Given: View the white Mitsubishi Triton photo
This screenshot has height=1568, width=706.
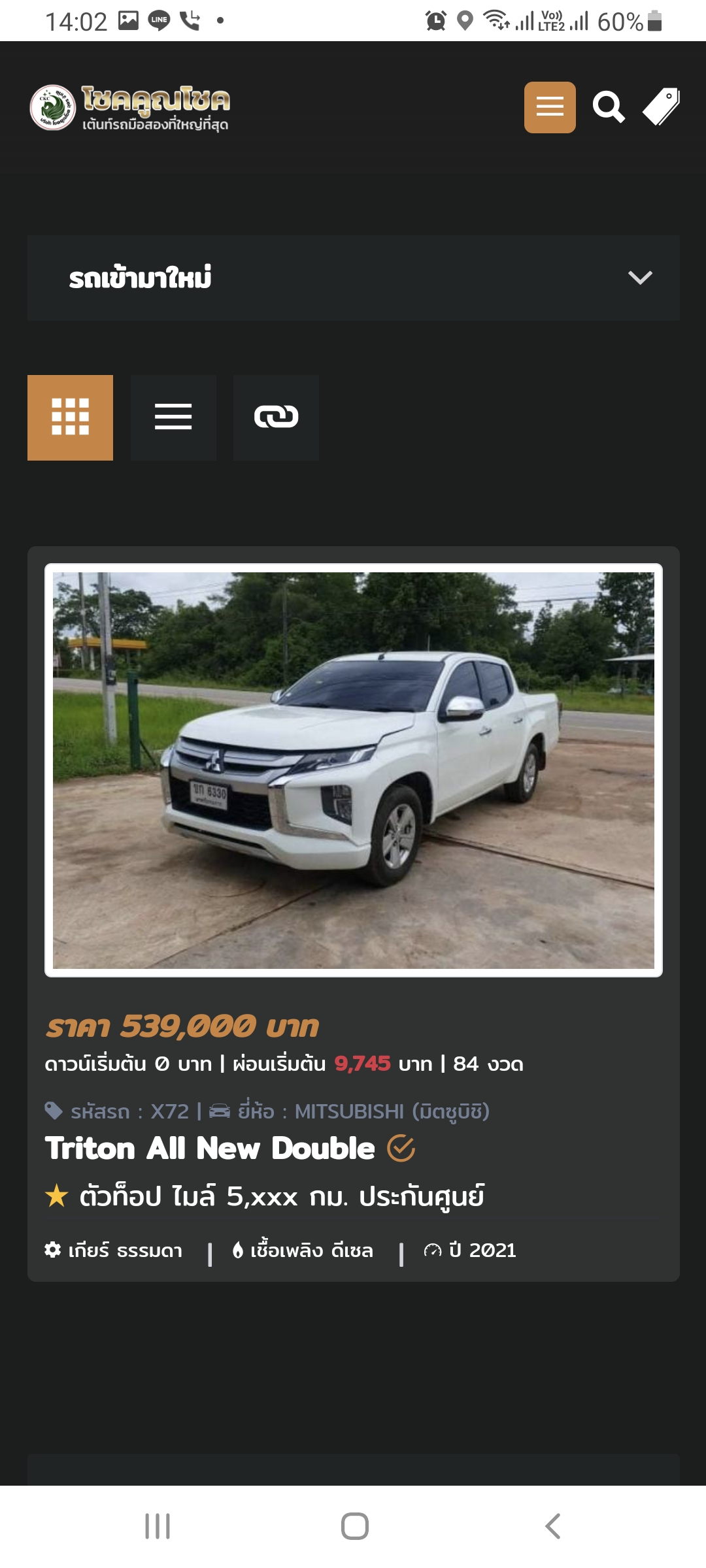Looking at the screenshot, I should (x=354, y=770).
